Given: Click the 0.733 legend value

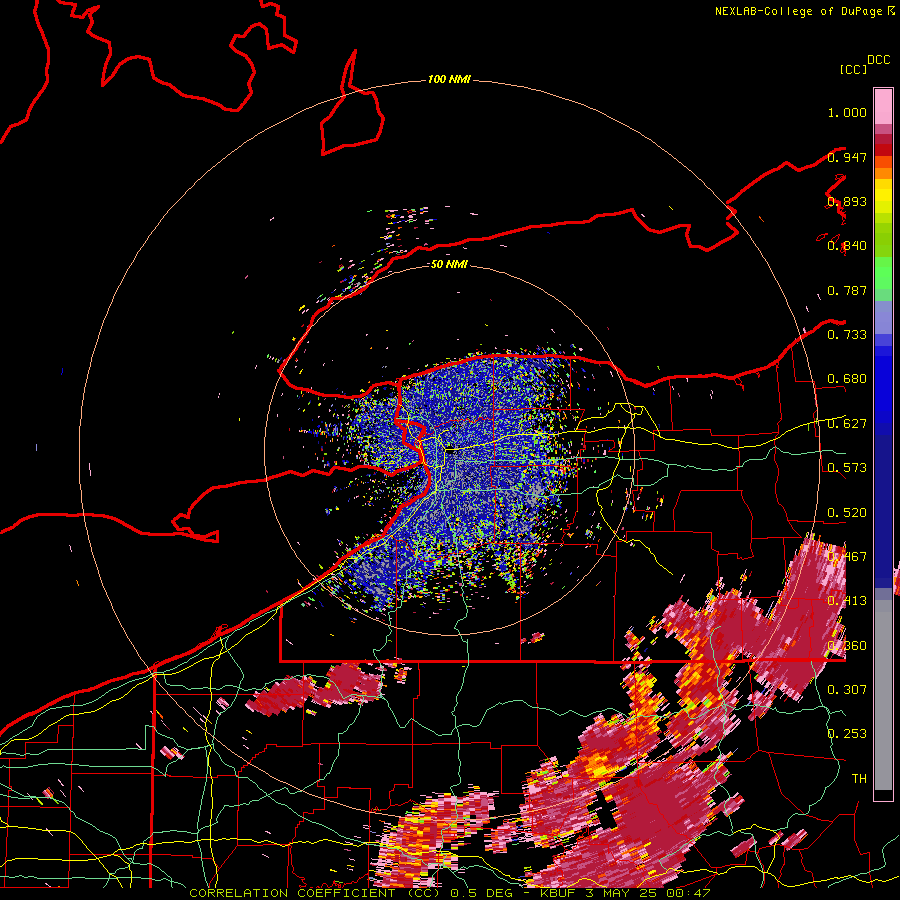Looking at the screenshot, I should coord(847,335).
